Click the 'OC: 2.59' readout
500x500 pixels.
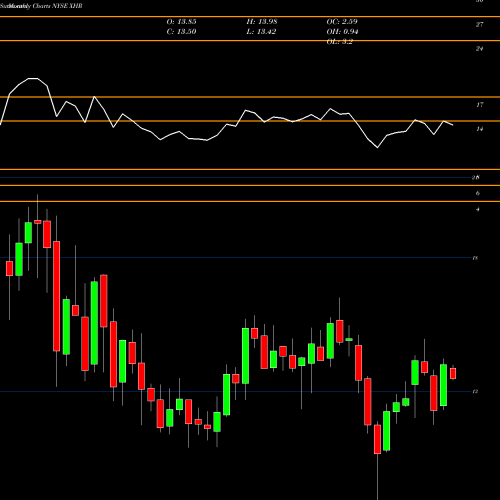(x=342, y=22)
